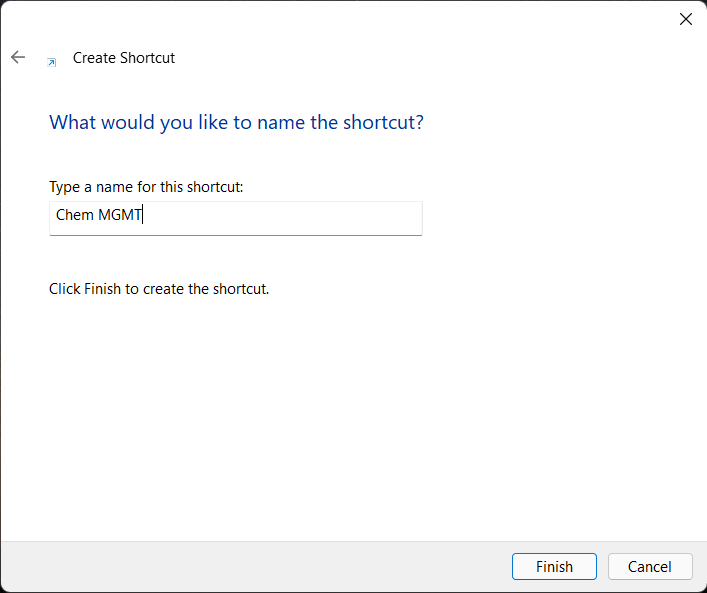
Task: Focus the shortcut name input field
Action: pos(236,218)
